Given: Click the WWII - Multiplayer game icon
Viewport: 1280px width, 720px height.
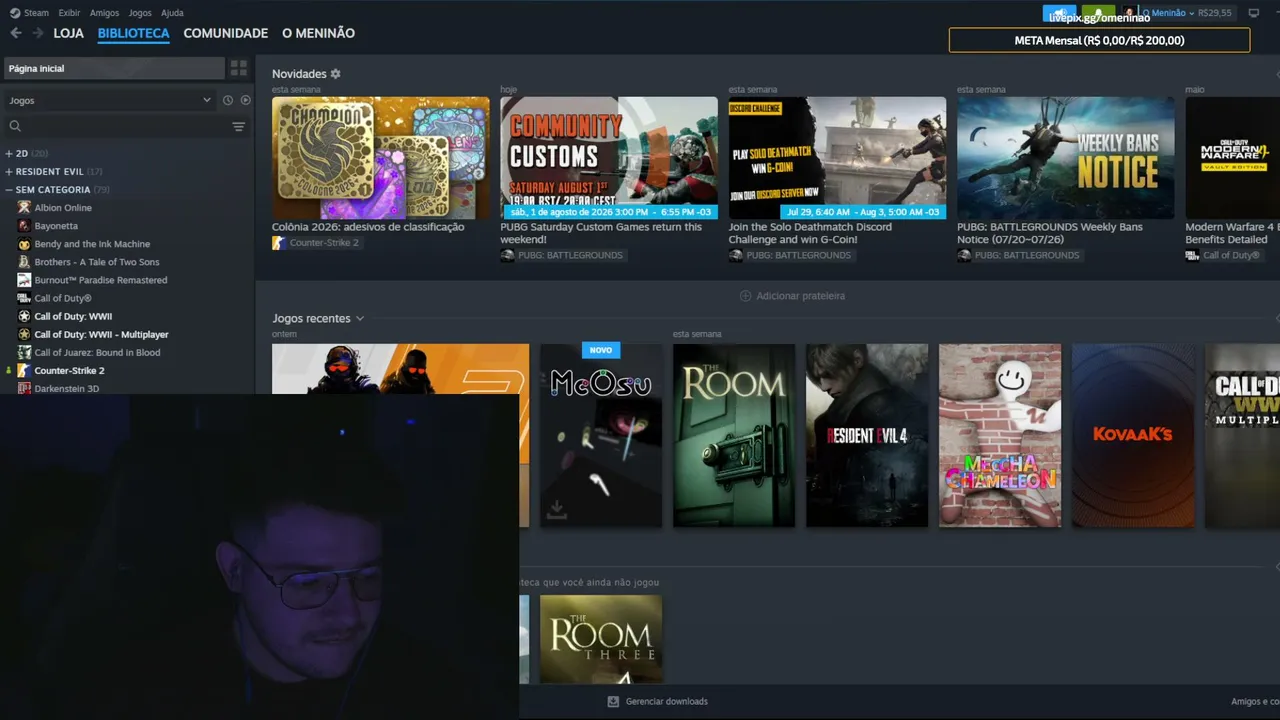Looking at the screenshot, I should pos(25,334).
